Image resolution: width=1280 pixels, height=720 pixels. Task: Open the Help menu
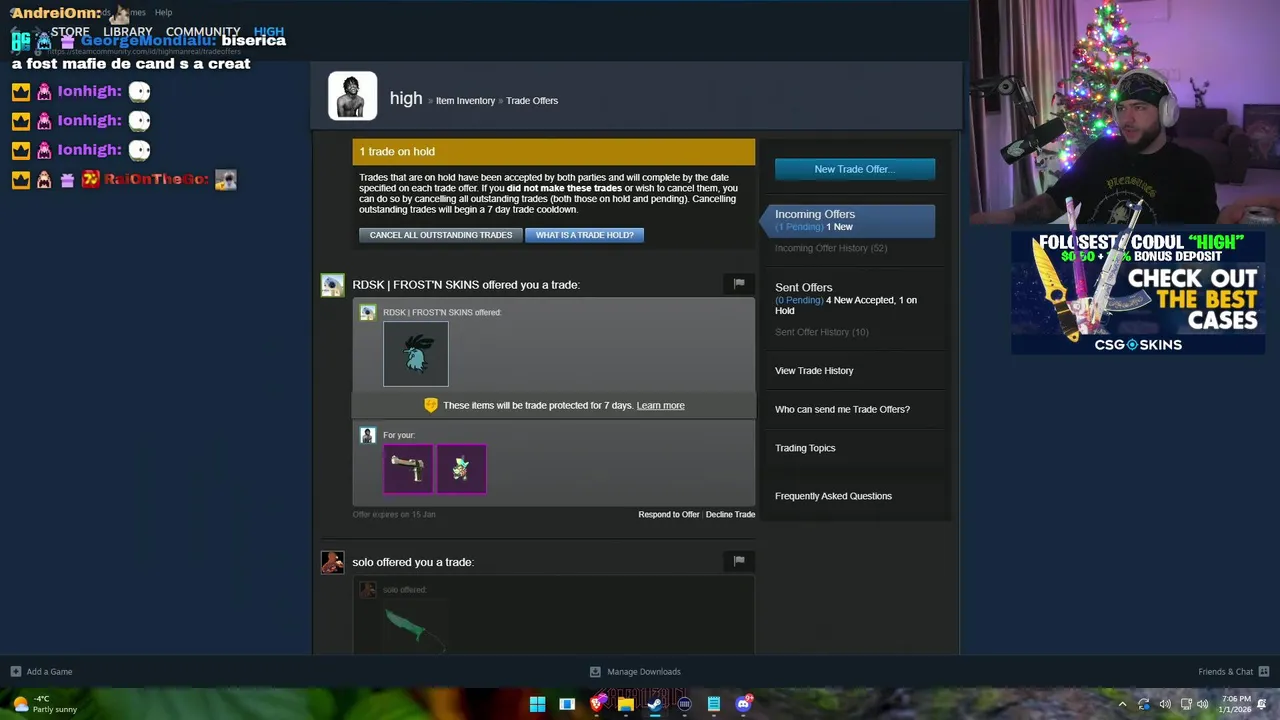tap(163, 12)
